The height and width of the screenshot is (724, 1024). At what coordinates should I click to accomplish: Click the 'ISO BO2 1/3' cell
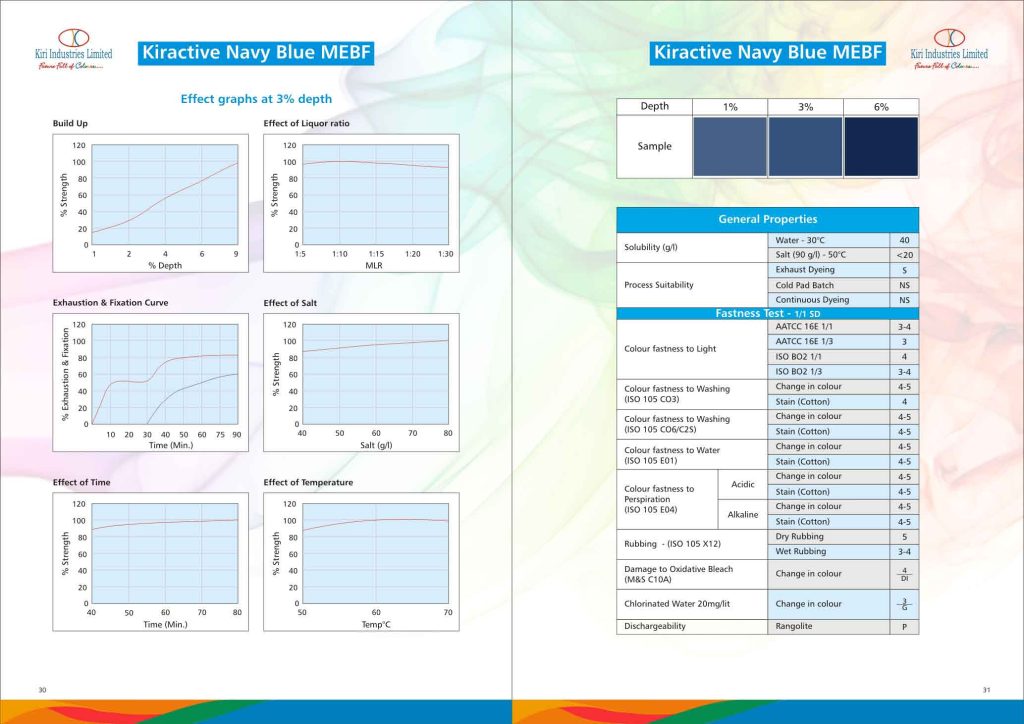pos(829,371)
